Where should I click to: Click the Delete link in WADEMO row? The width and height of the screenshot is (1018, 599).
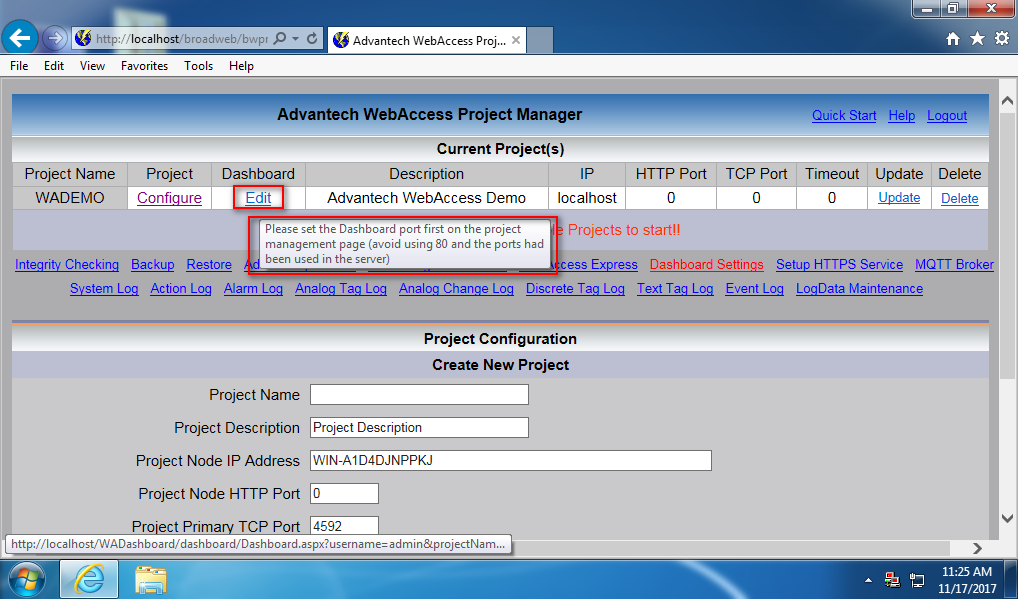[x=960, y=199]
